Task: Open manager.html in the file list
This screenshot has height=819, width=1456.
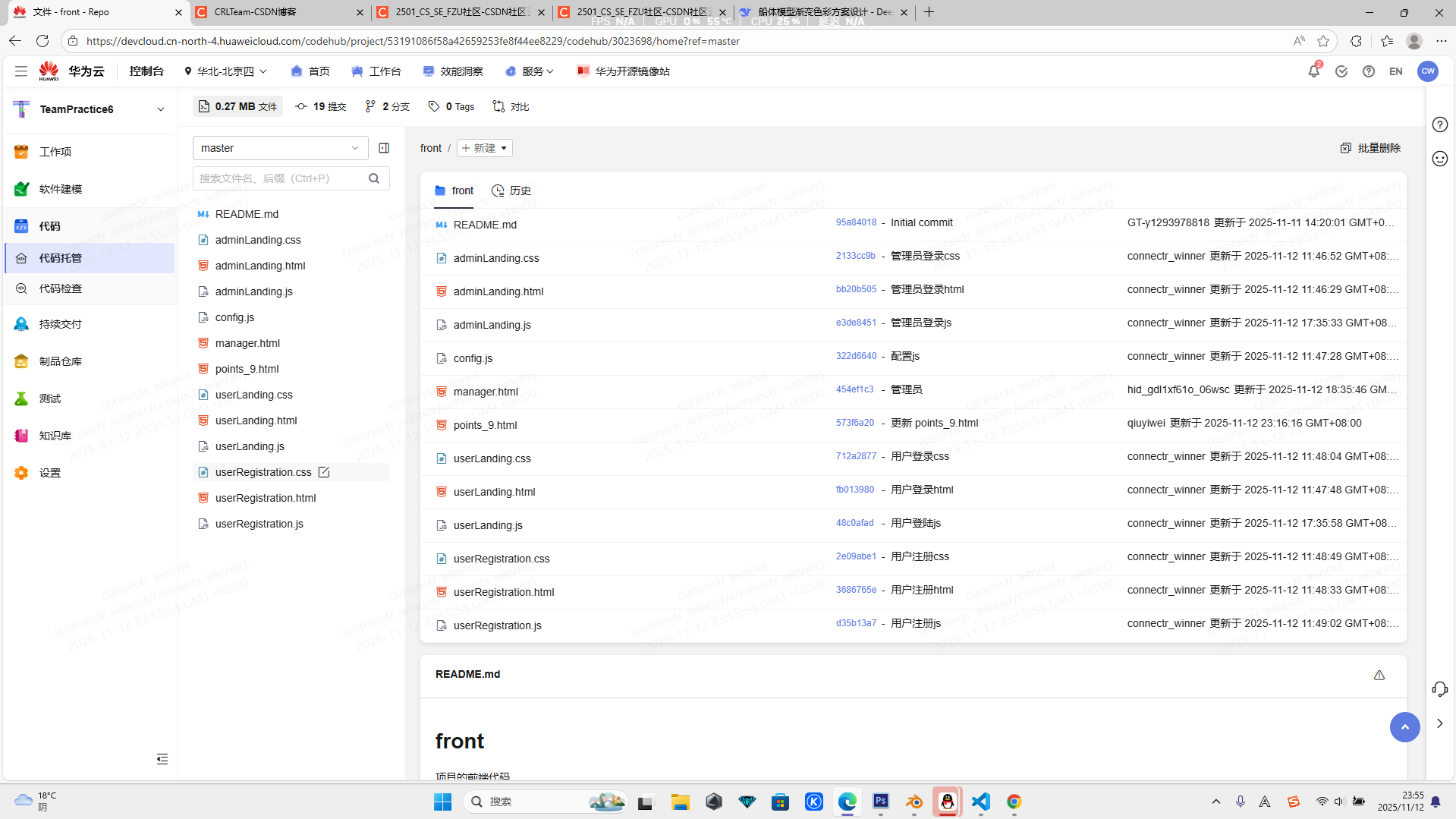Action: click(486, 392)
